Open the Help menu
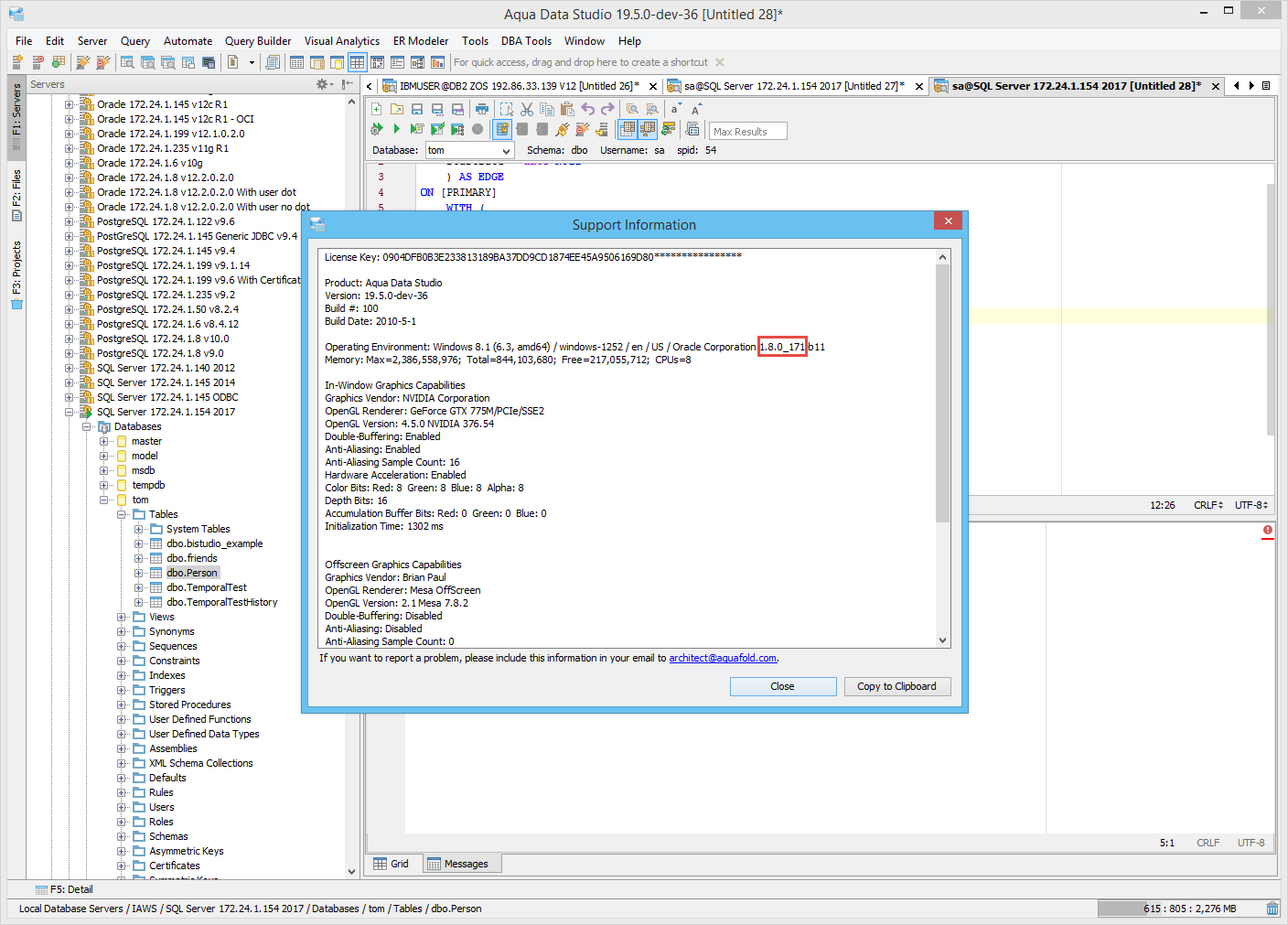1288x925 pixels. [x=629, y=41]
